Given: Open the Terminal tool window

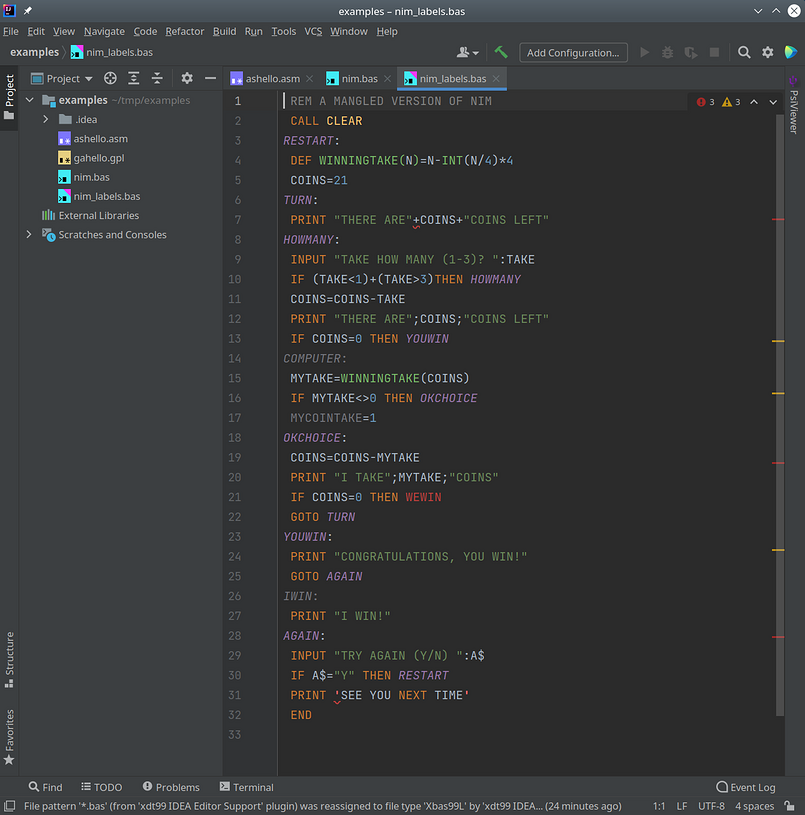Looking at the screenshot, I should pos(245,787).
